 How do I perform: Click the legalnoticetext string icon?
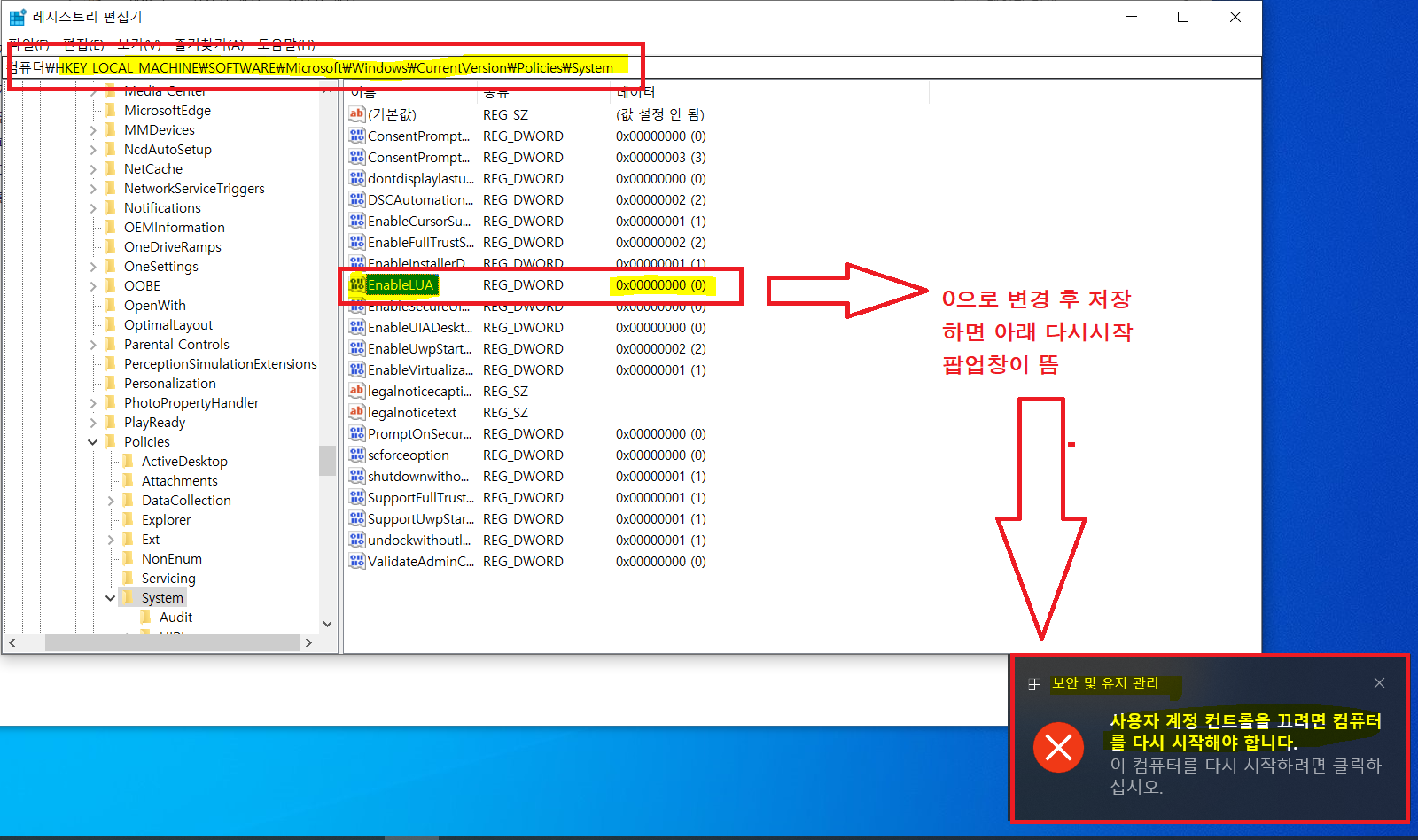(357, 412)
